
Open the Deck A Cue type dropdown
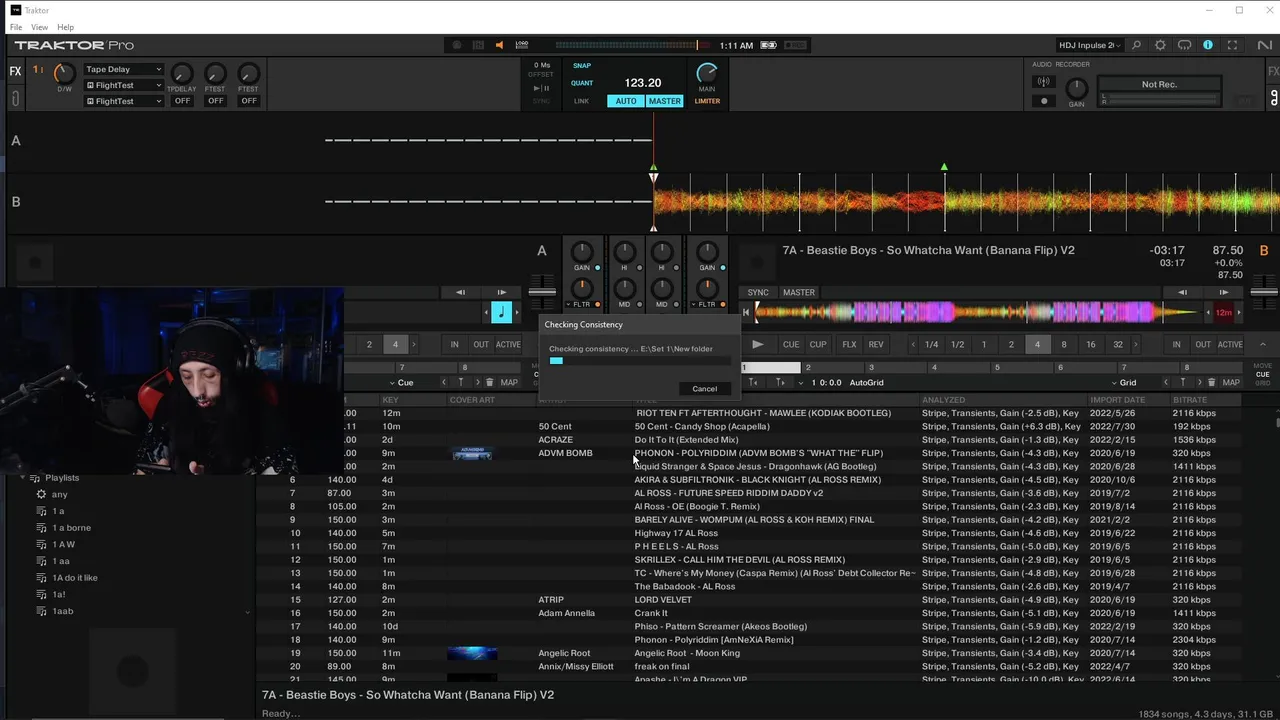tap(404, 382)
